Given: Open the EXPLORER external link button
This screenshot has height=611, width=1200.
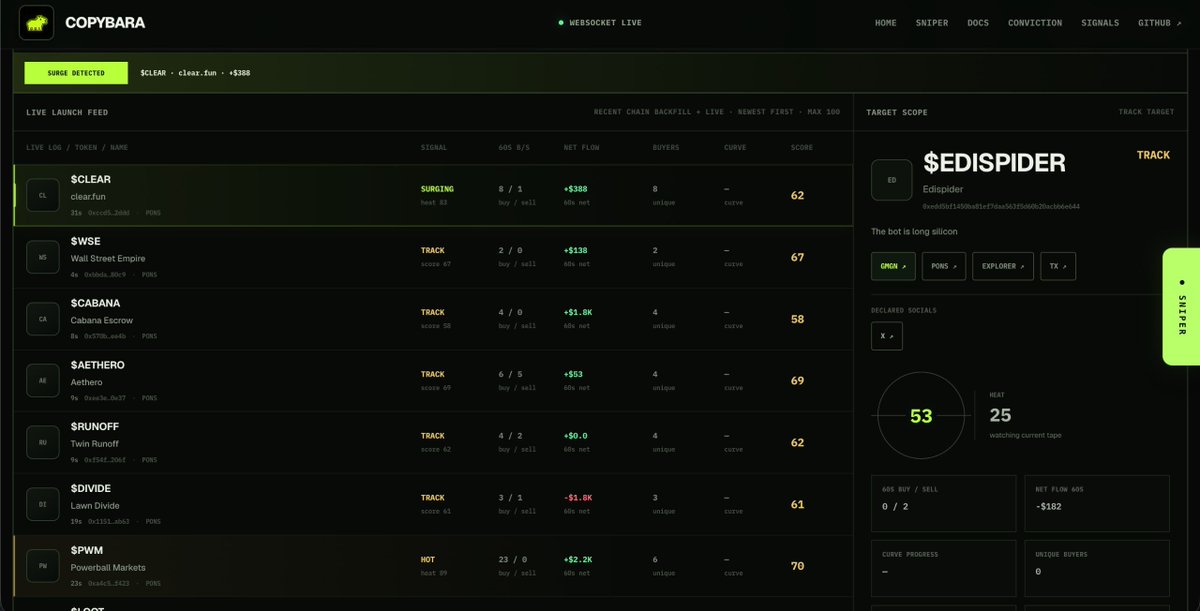Looking at the screenshot, I should (x=1003, y=266).
